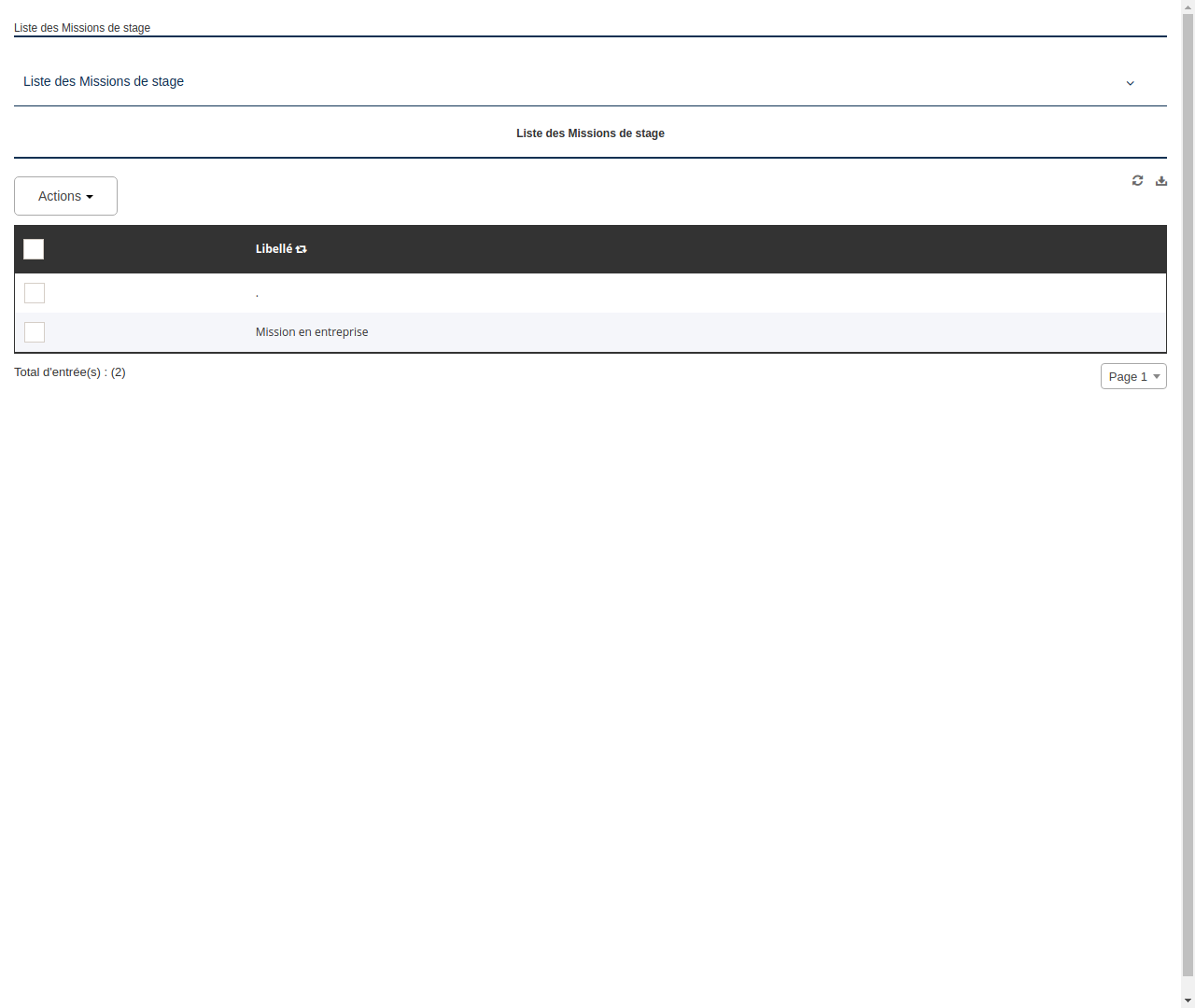Click the refresh arrows icon above the table
This screenshot has width=1195, height=1008.
[1137, 180]
